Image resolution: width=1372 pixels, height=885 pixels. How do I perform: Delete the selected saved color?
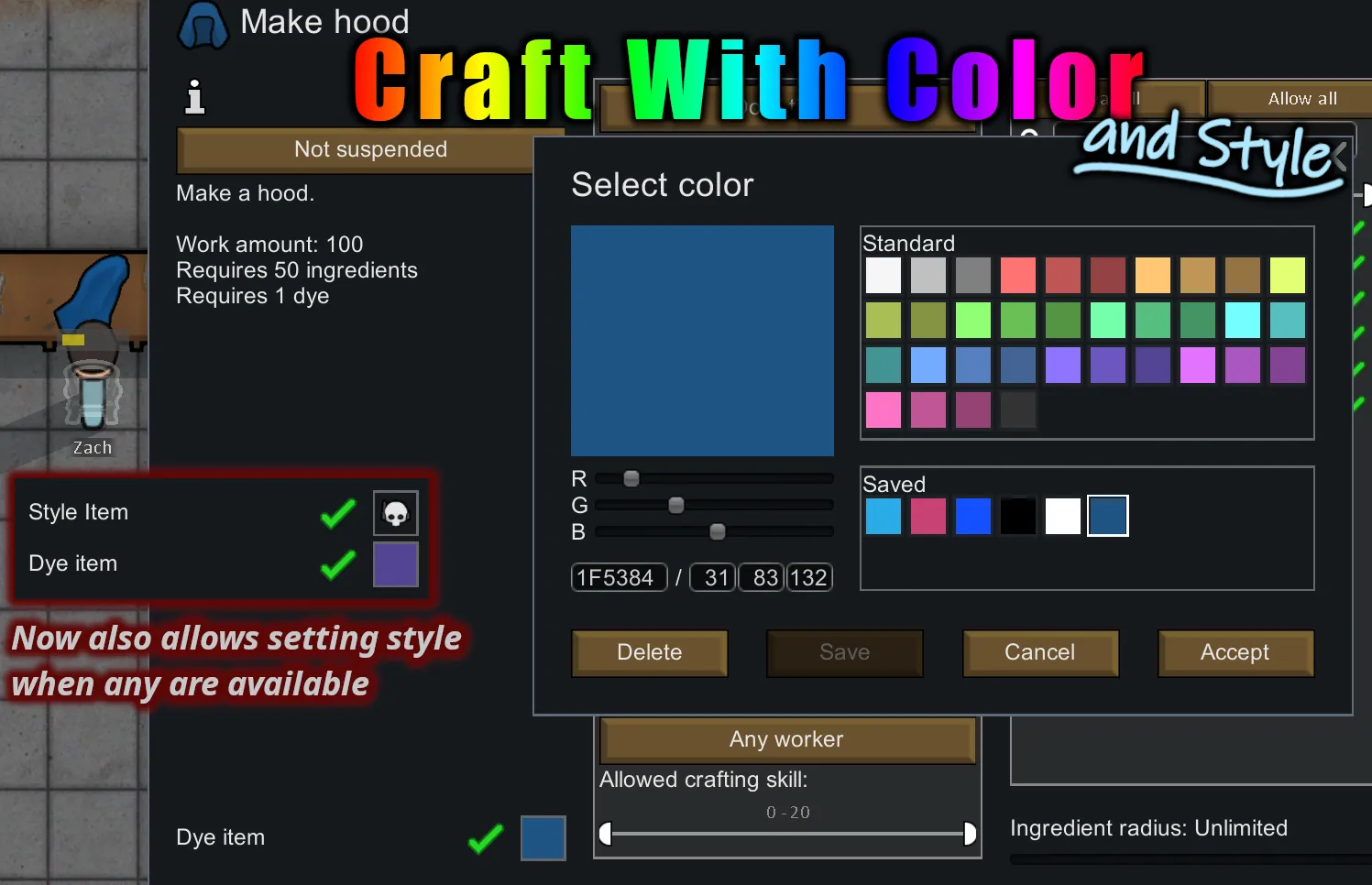[649, 652]
